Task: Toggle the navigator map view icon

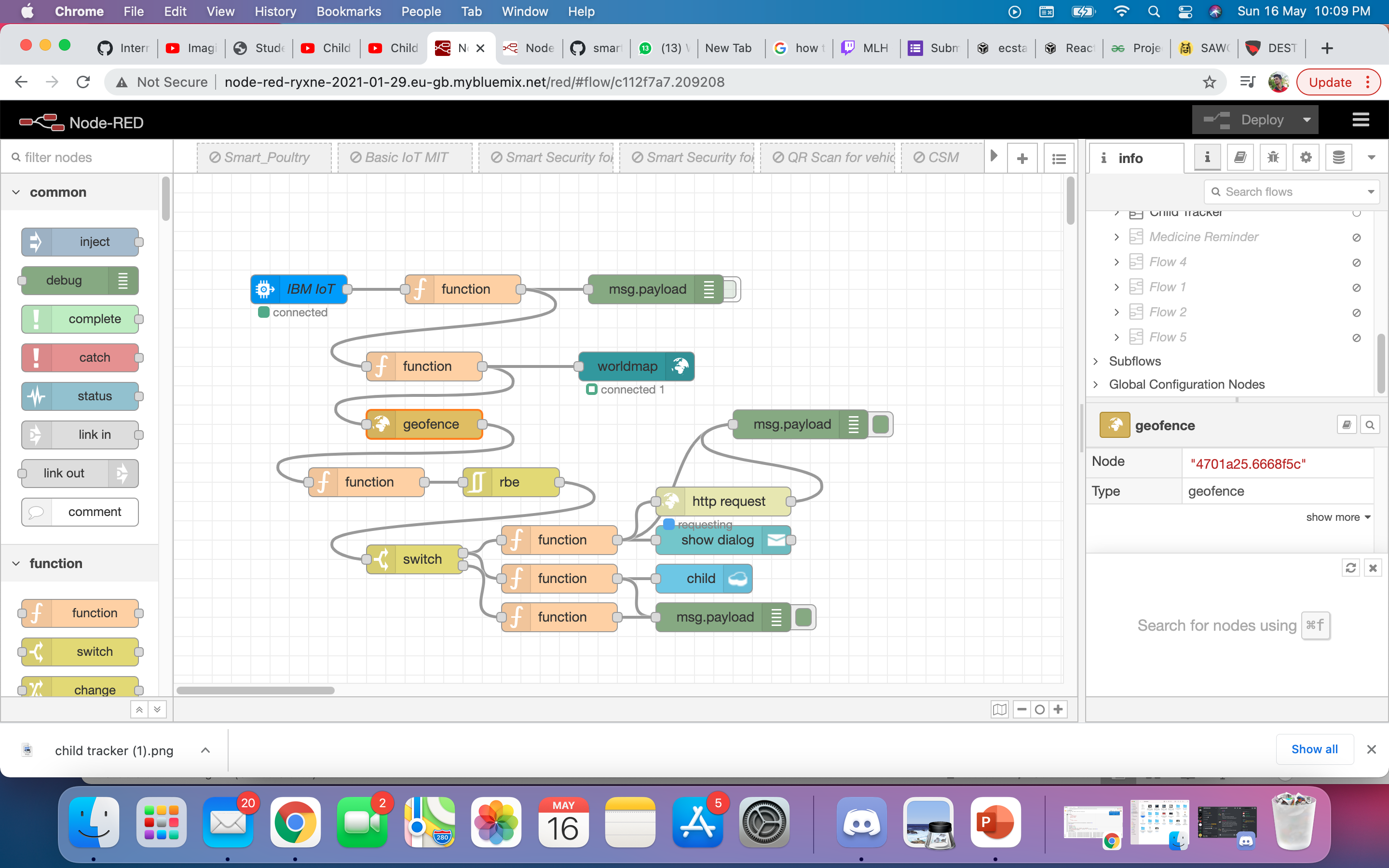Action: tap(999, 709)
